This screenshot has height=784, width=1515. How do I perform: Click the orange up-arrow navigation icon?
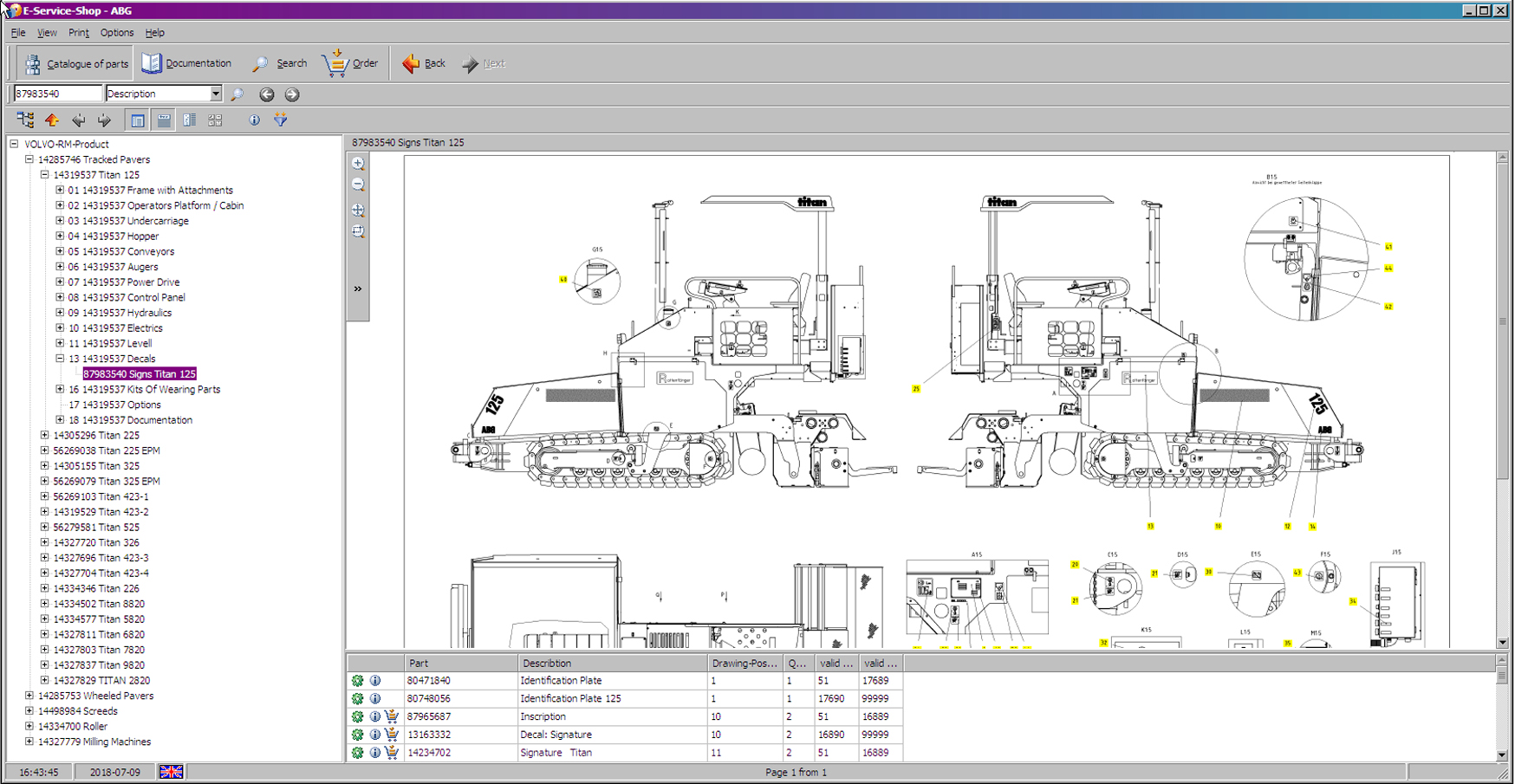click(52, 120)
